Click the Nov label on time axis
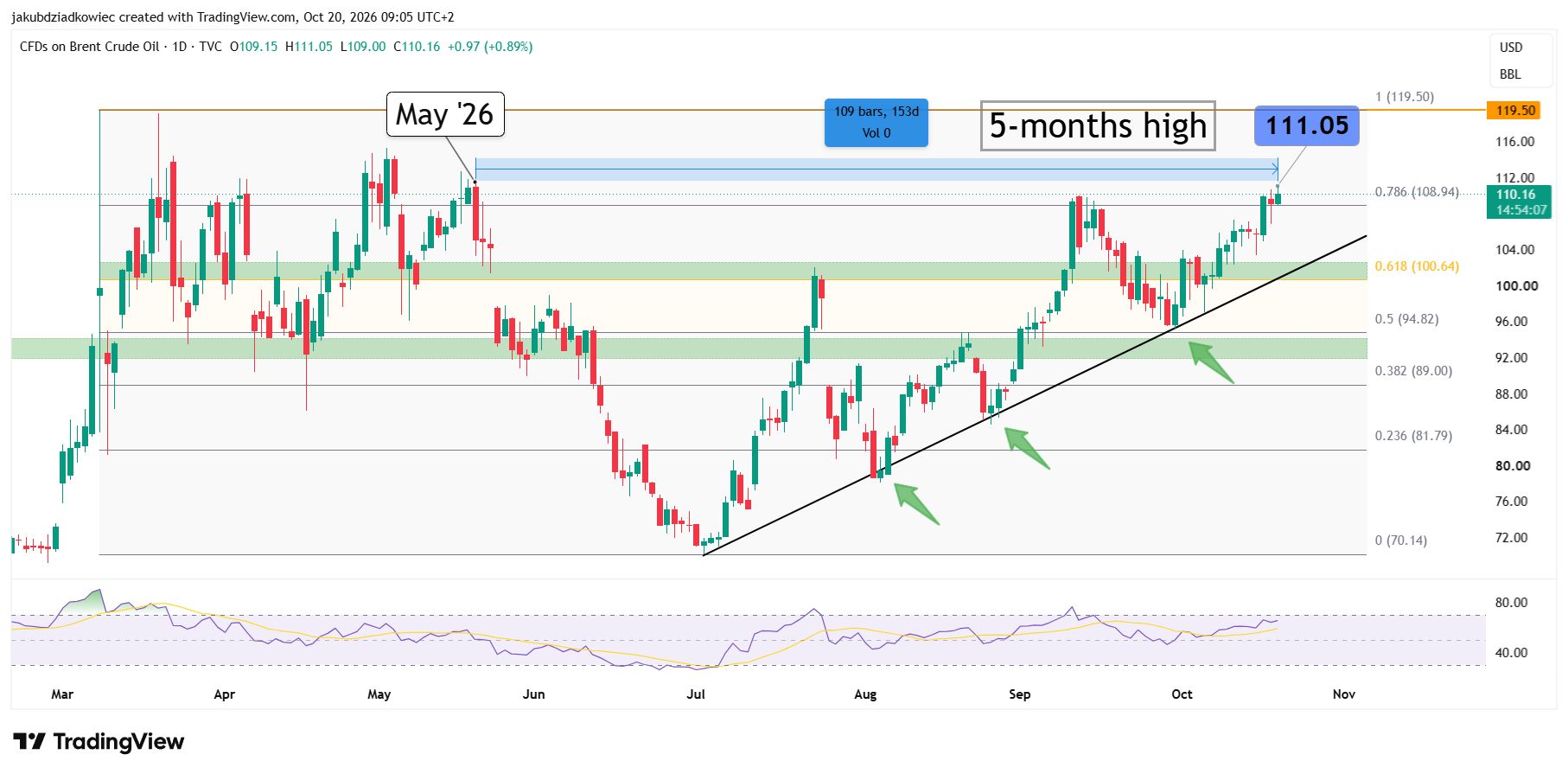The width and height of the screenshot is (1568, 774). tap(1344, 694)
